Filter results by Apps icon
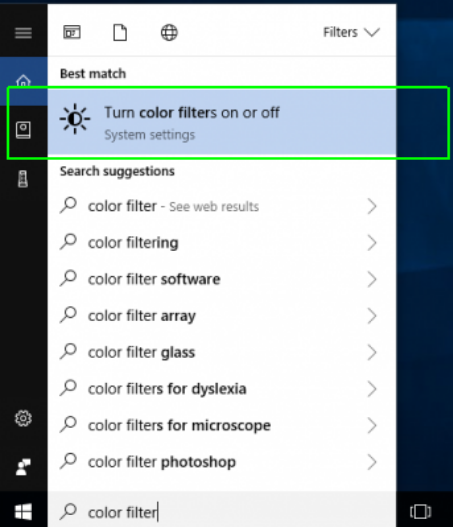The height and width of the screenshot is (527, 453). (72, 33)
